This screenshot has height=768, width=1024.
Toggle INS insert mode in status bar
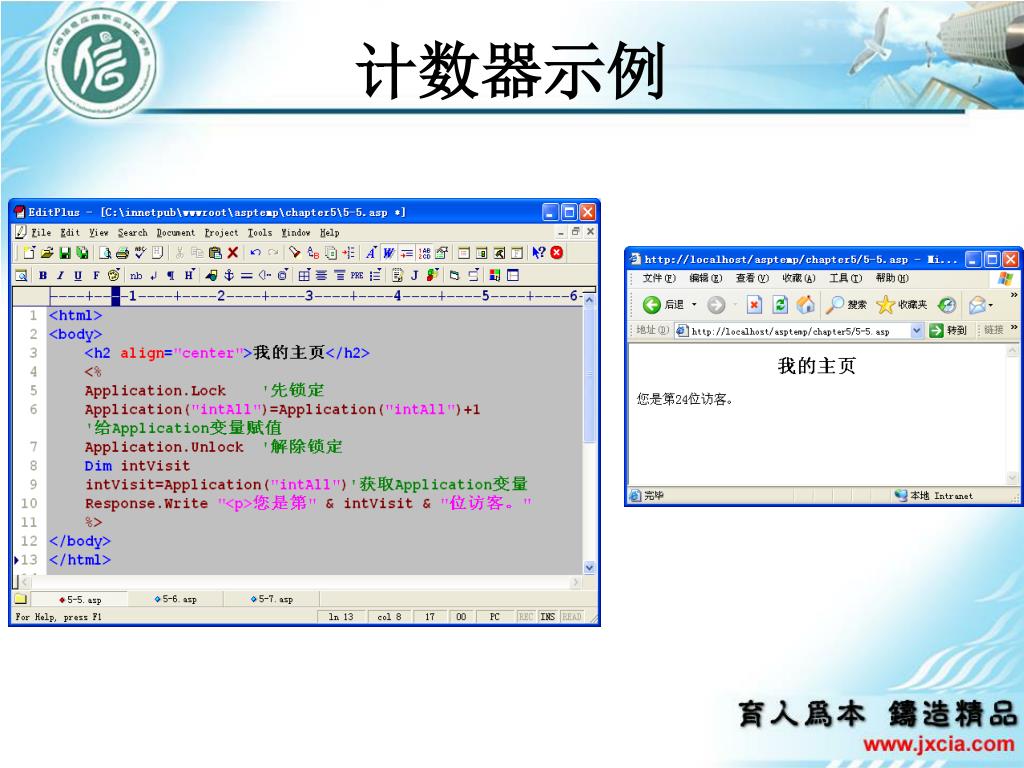(547, 616)
